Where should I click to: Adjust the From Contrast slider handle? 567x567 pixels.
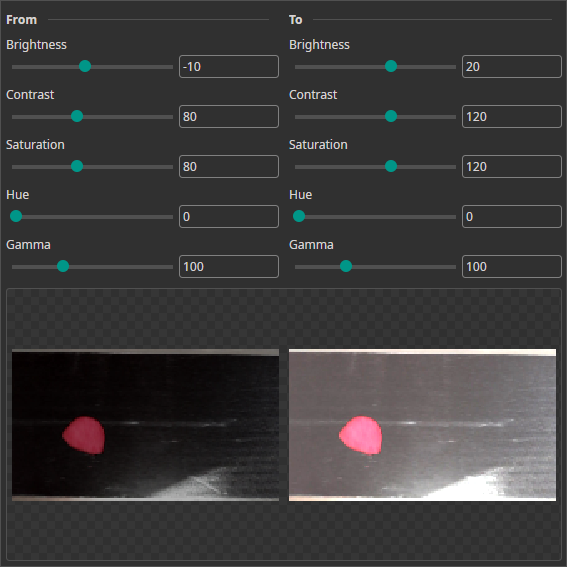(x=77, y=116)
